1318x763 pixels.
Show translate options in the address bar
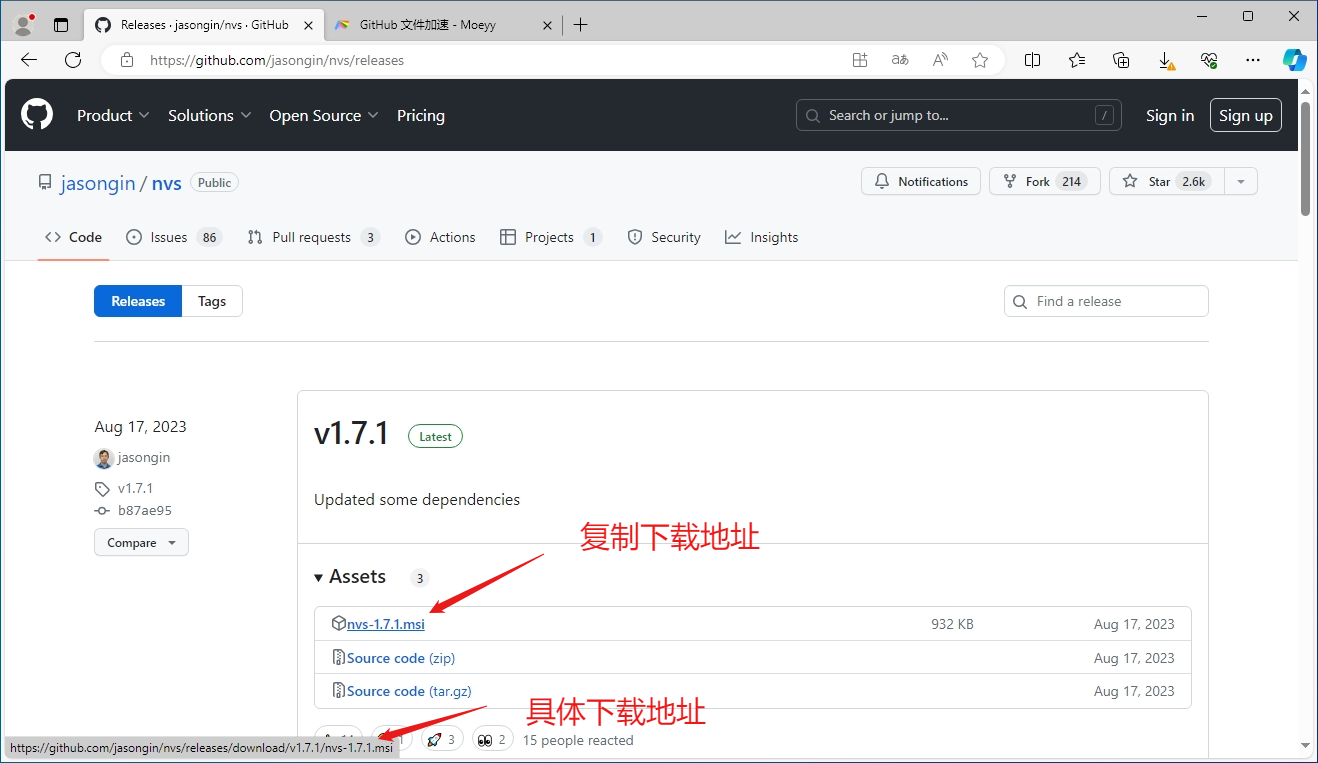tap(900, 60)
